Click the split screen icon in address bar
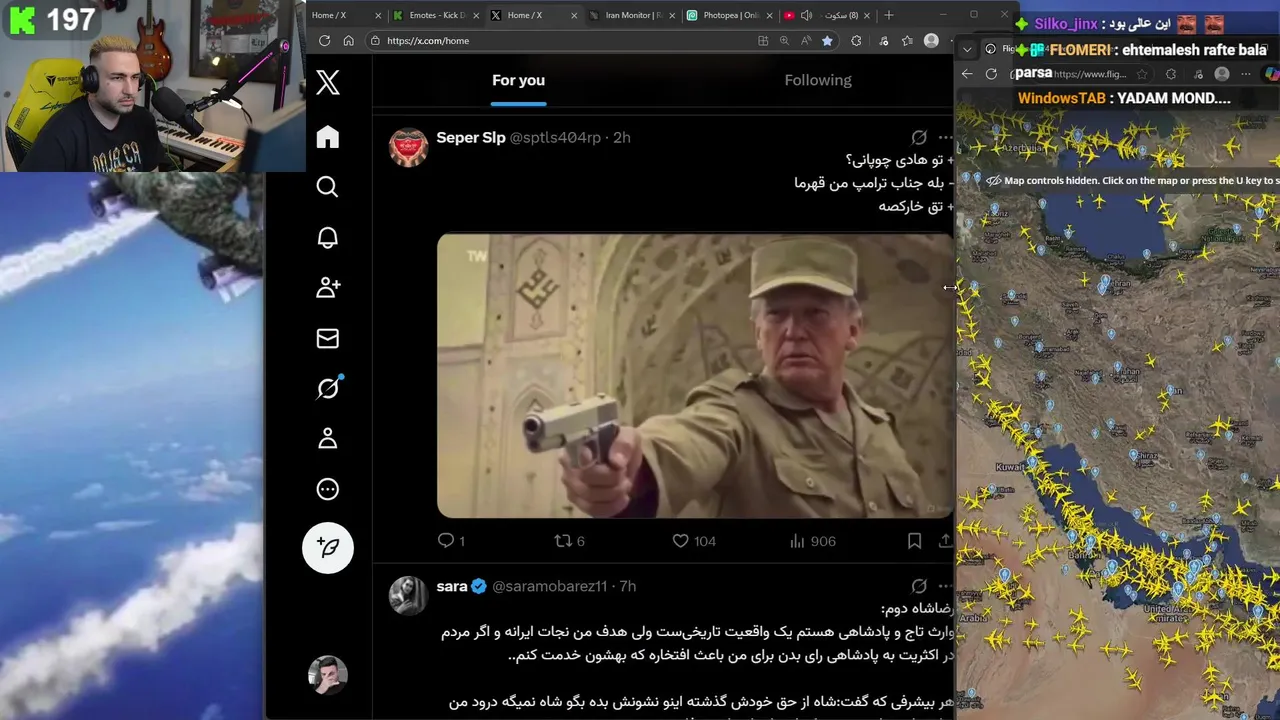This screenshot has height=720, width=1280. 763,41
